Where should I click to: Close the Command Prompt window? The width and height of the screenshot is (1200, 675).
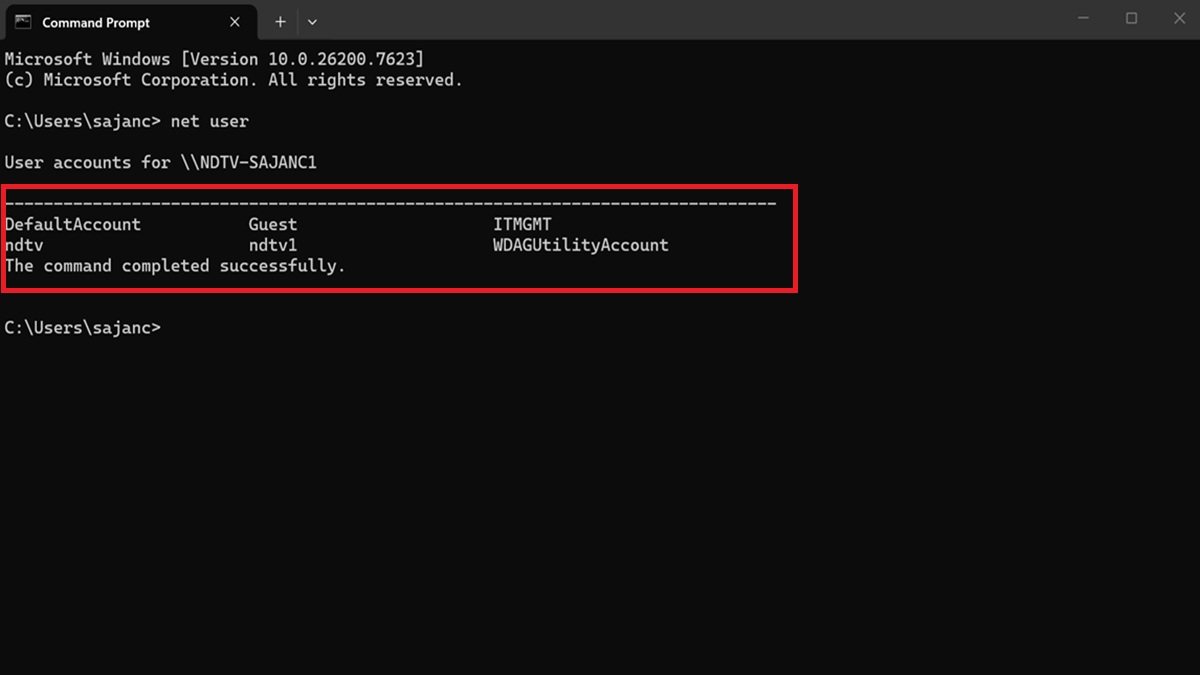pyautogui.click(x=1176, y=19)
